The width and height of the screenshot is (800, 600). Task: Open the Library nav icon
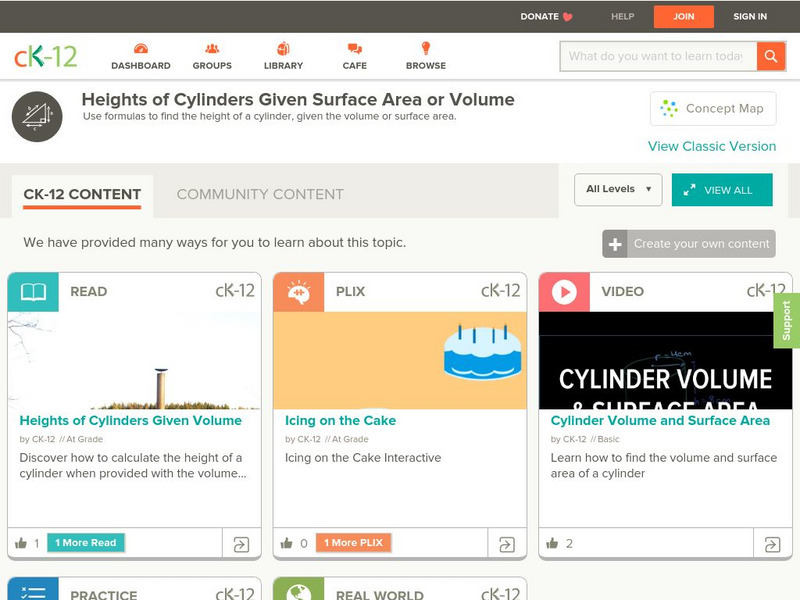[x=283, y=49]
